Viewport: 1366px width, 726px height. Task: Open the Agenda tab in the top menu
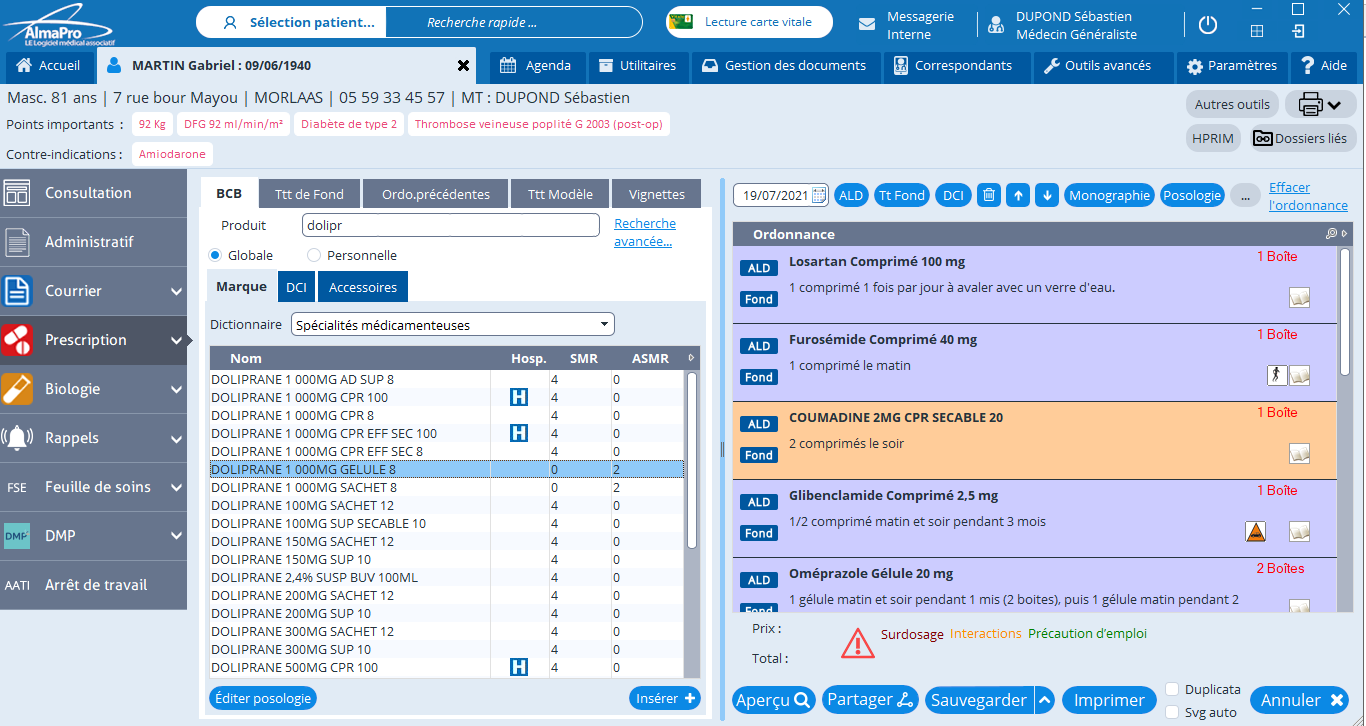coord(536,66)
